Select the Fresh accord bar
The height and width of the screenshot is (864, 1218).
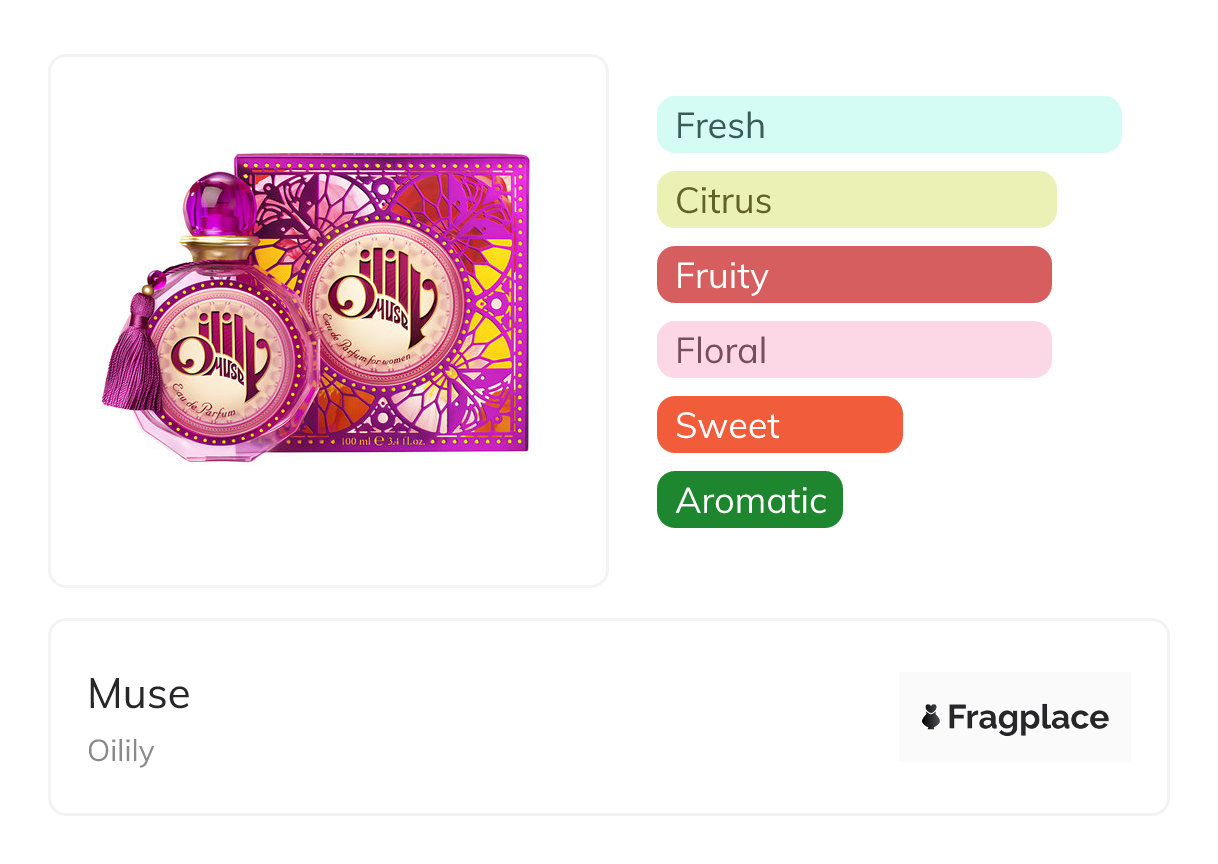tap(888, 125)
